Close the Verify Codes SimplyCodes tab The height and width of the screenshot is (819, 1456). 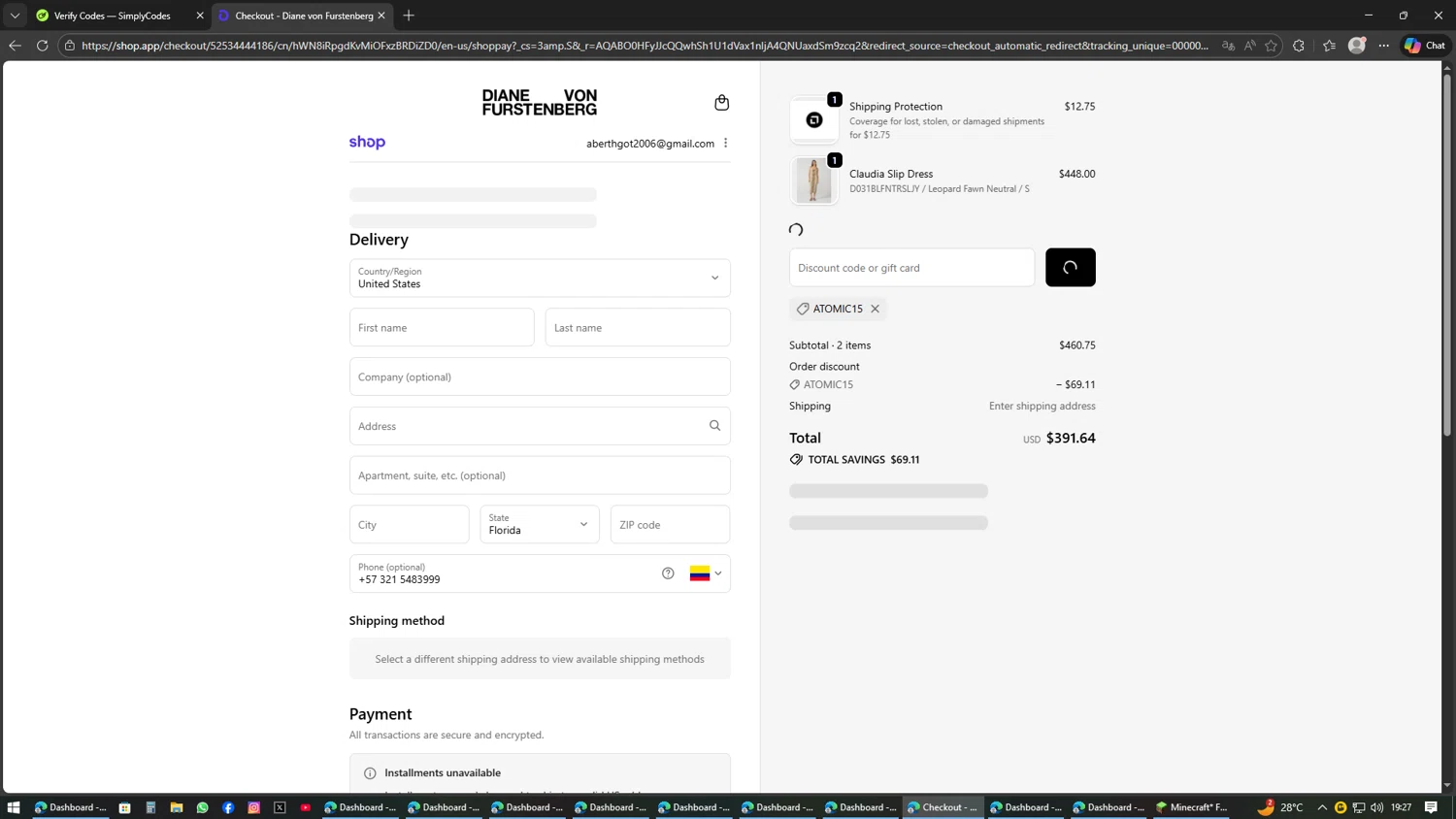click(x=200, y=16)
